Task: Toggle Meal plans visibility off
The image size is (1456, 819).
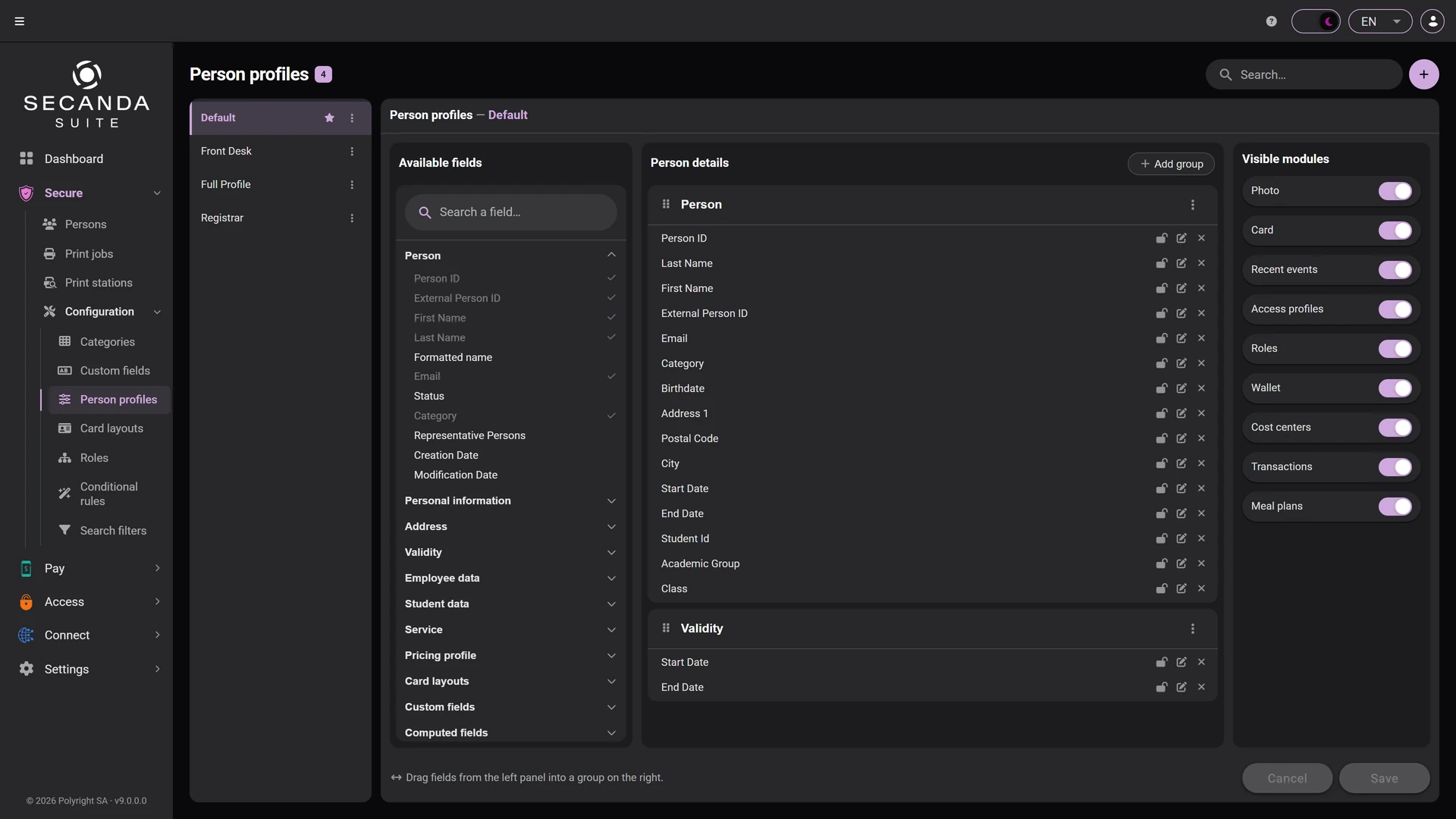Action: click(x=1395, y=507)
